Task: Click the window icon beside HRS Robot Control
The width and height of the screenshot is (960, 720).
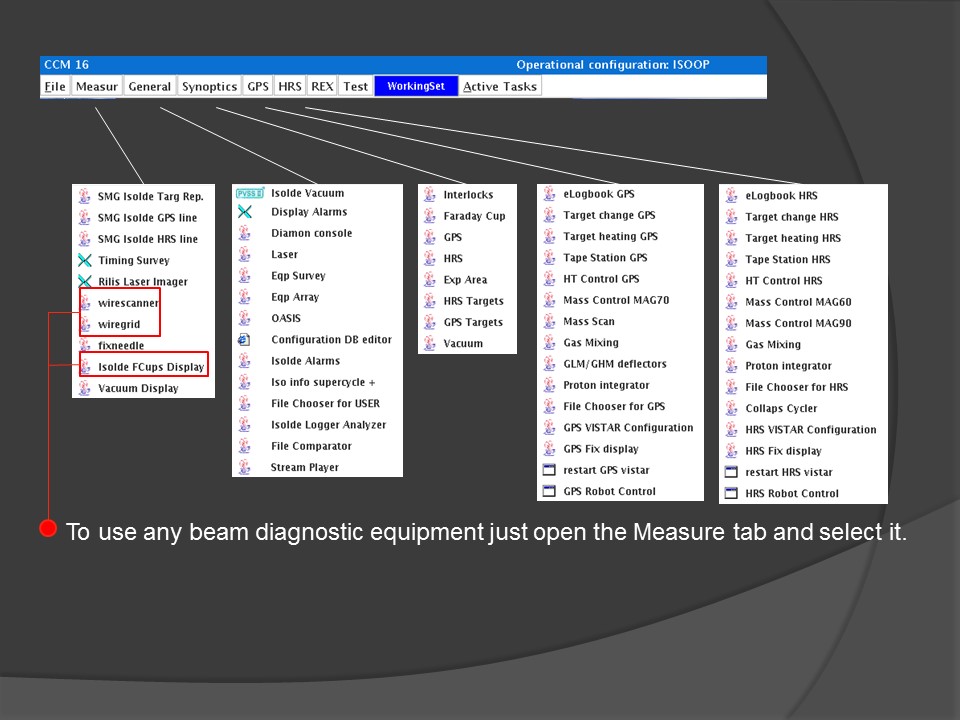Action: [731, 493]
